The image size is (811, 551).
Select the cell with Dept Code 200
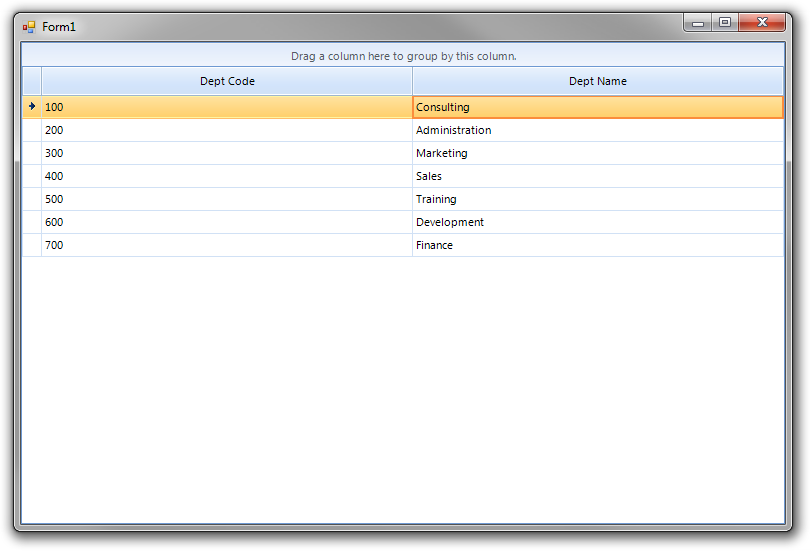point(227,130)
